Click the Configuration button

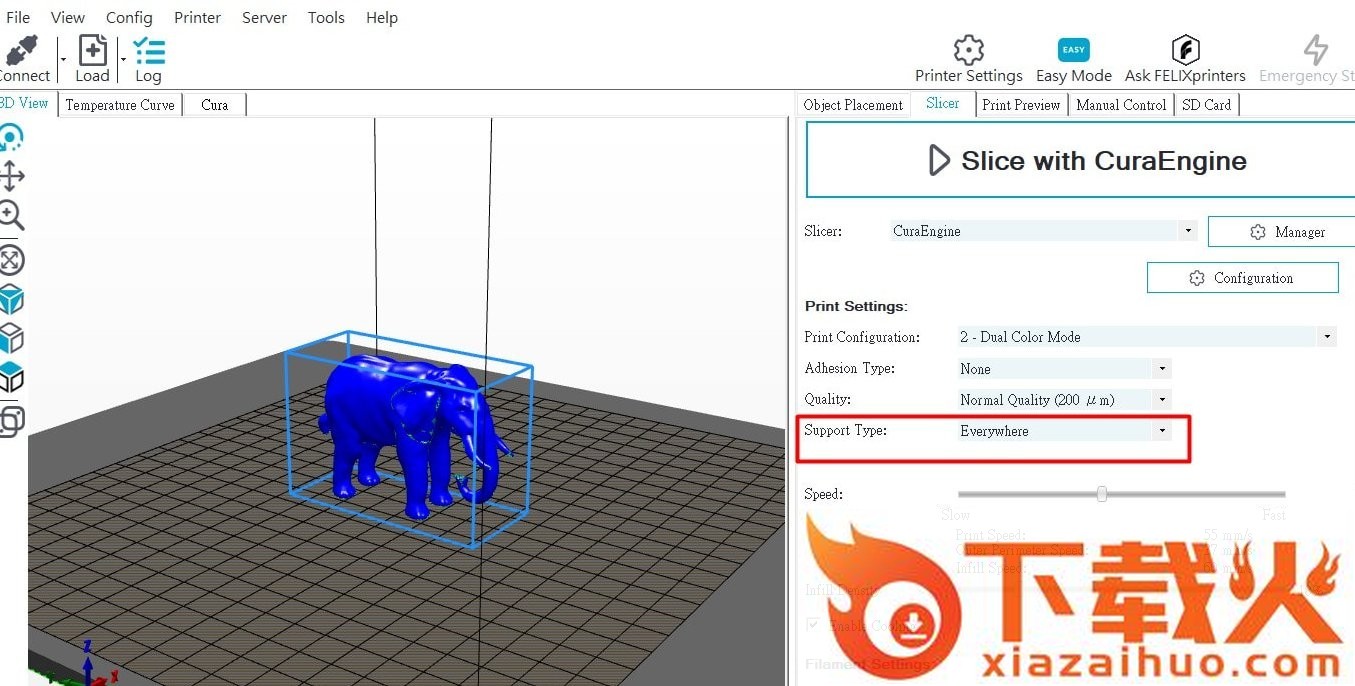click(x=1242, y=278)
